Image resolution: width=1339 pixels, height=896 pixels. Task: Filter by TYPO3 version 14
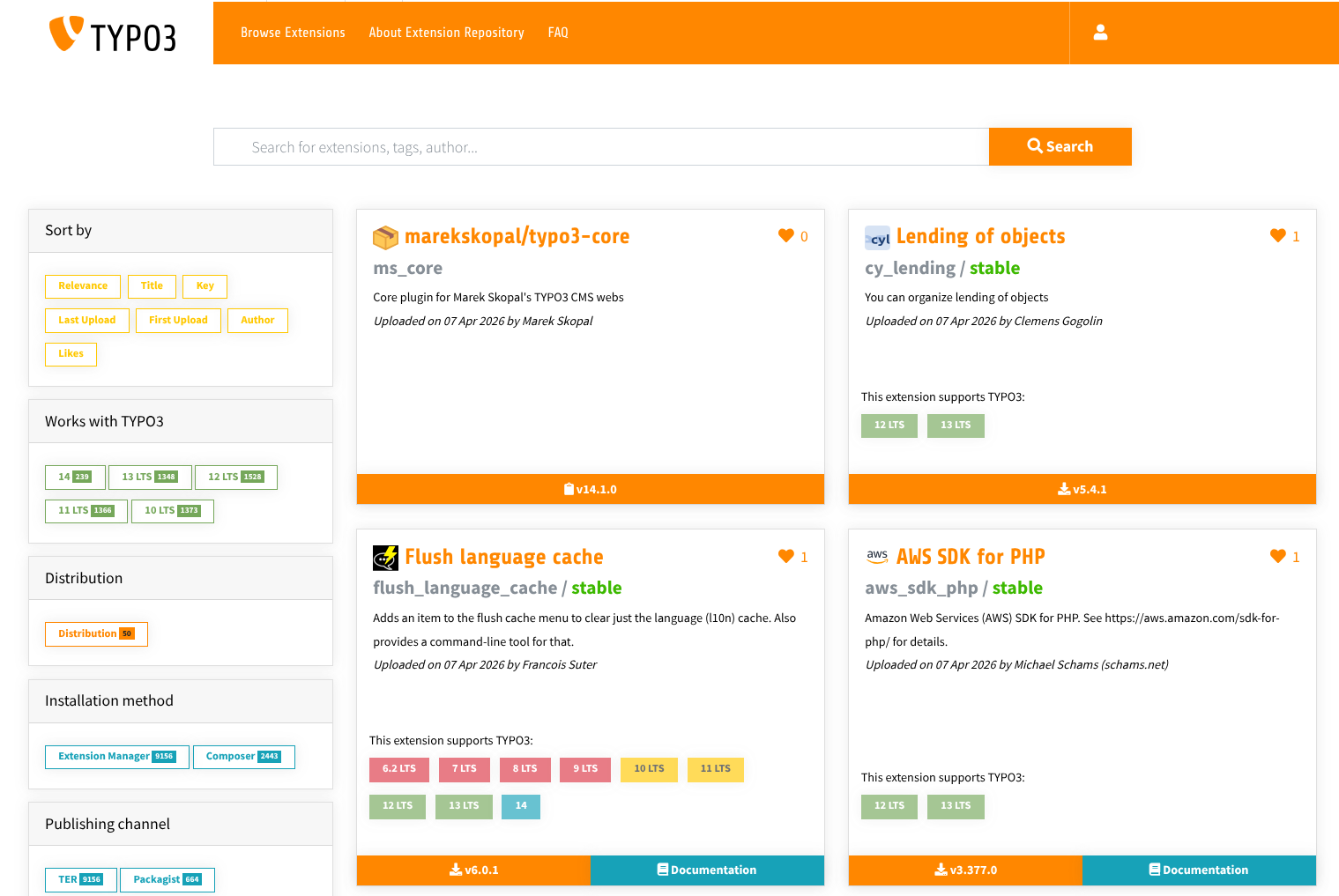[x=75, y=477]
